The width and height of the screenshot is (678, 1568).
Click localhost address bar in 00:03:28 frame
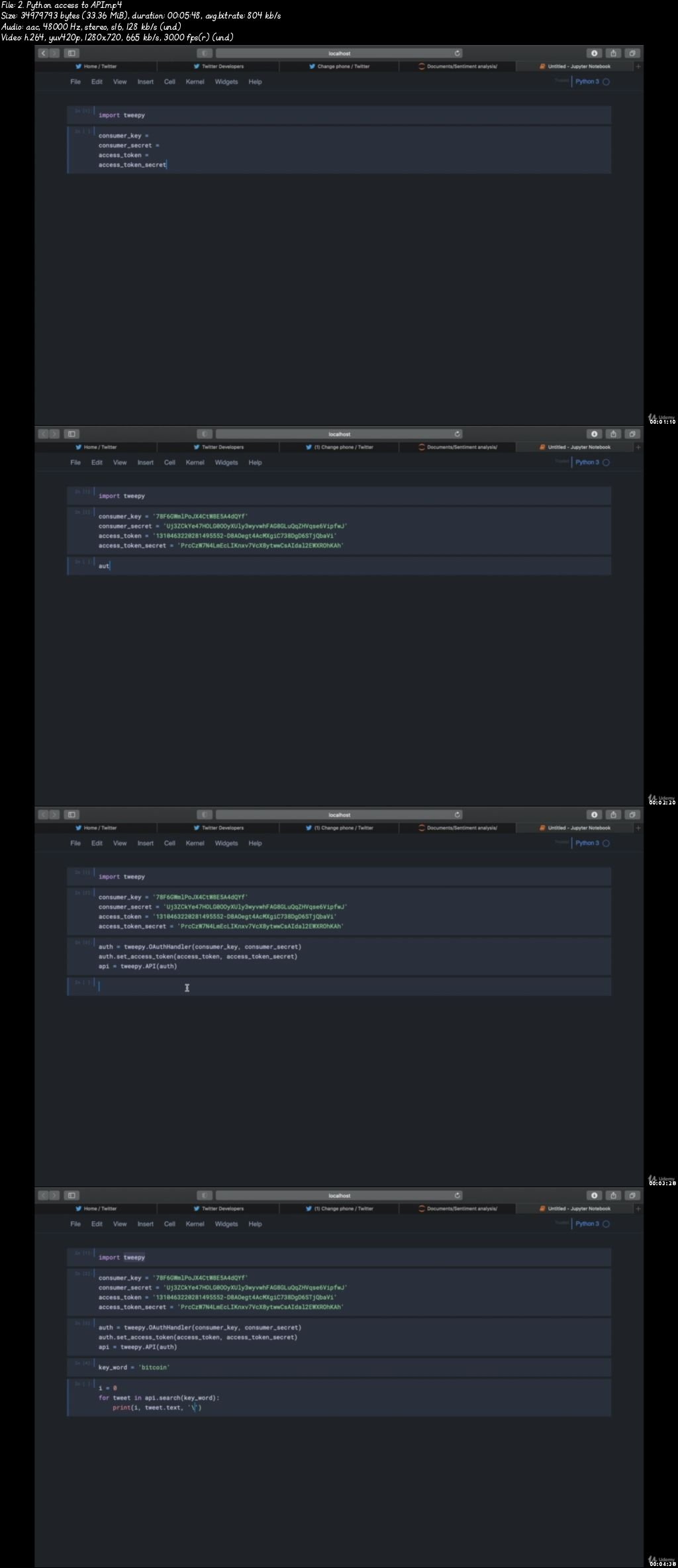[x=339, y=814]
